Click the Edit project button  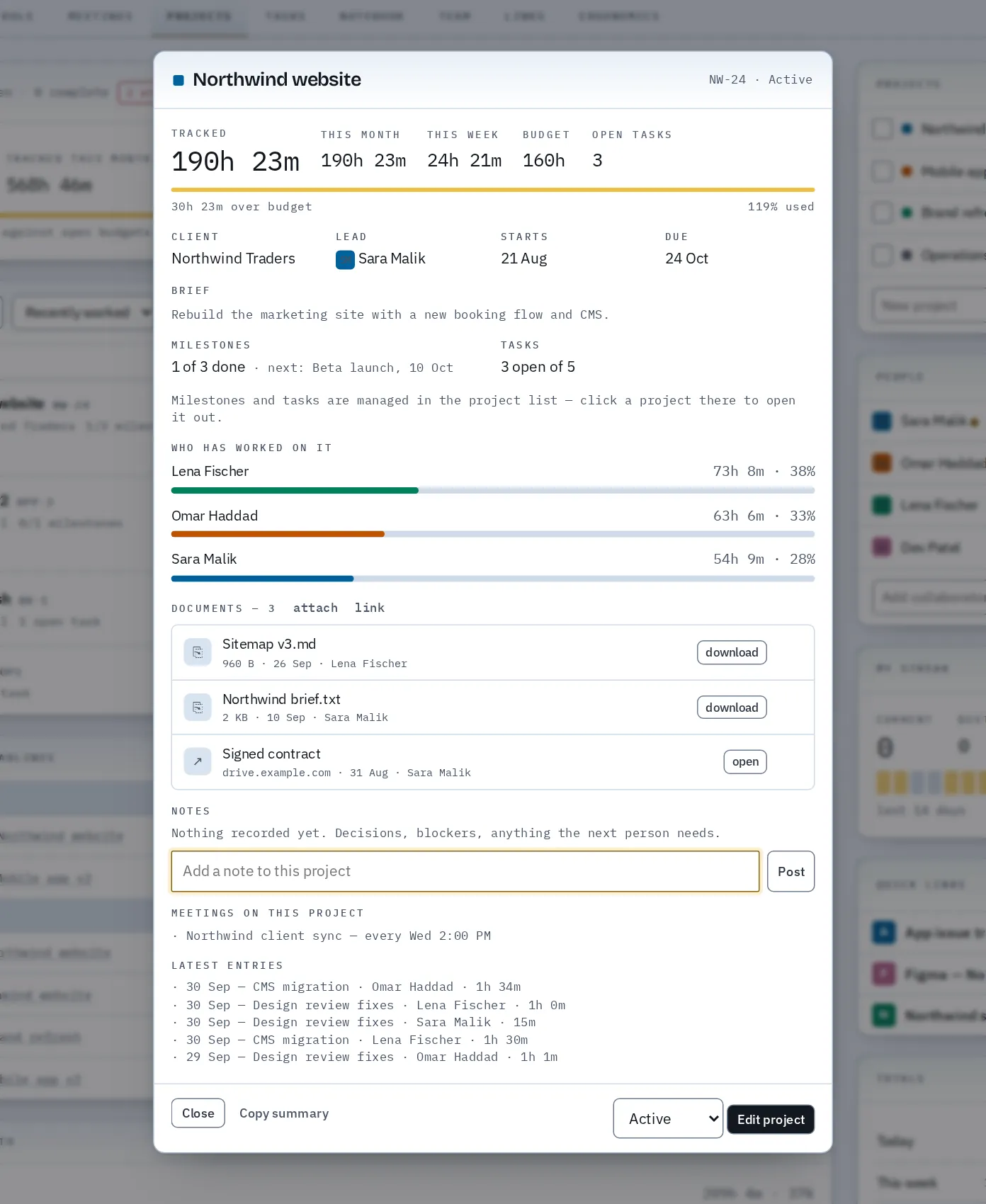(771, 1119)
